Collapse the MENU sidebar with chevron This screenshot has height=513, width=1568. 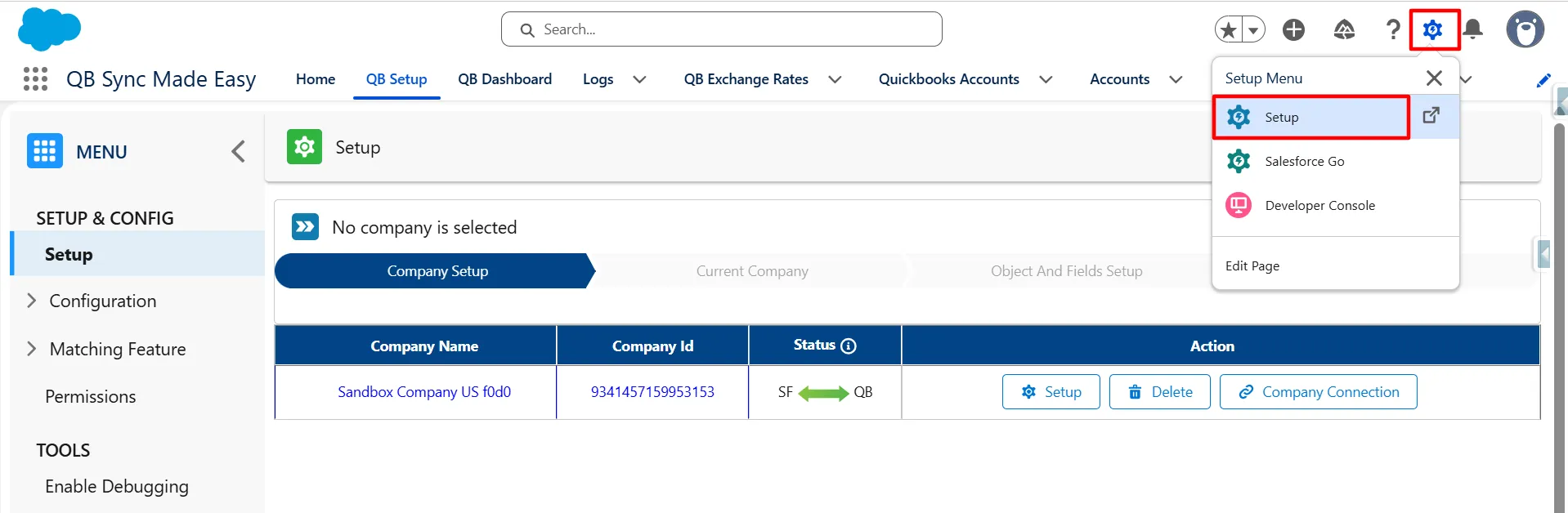(238, 151)
